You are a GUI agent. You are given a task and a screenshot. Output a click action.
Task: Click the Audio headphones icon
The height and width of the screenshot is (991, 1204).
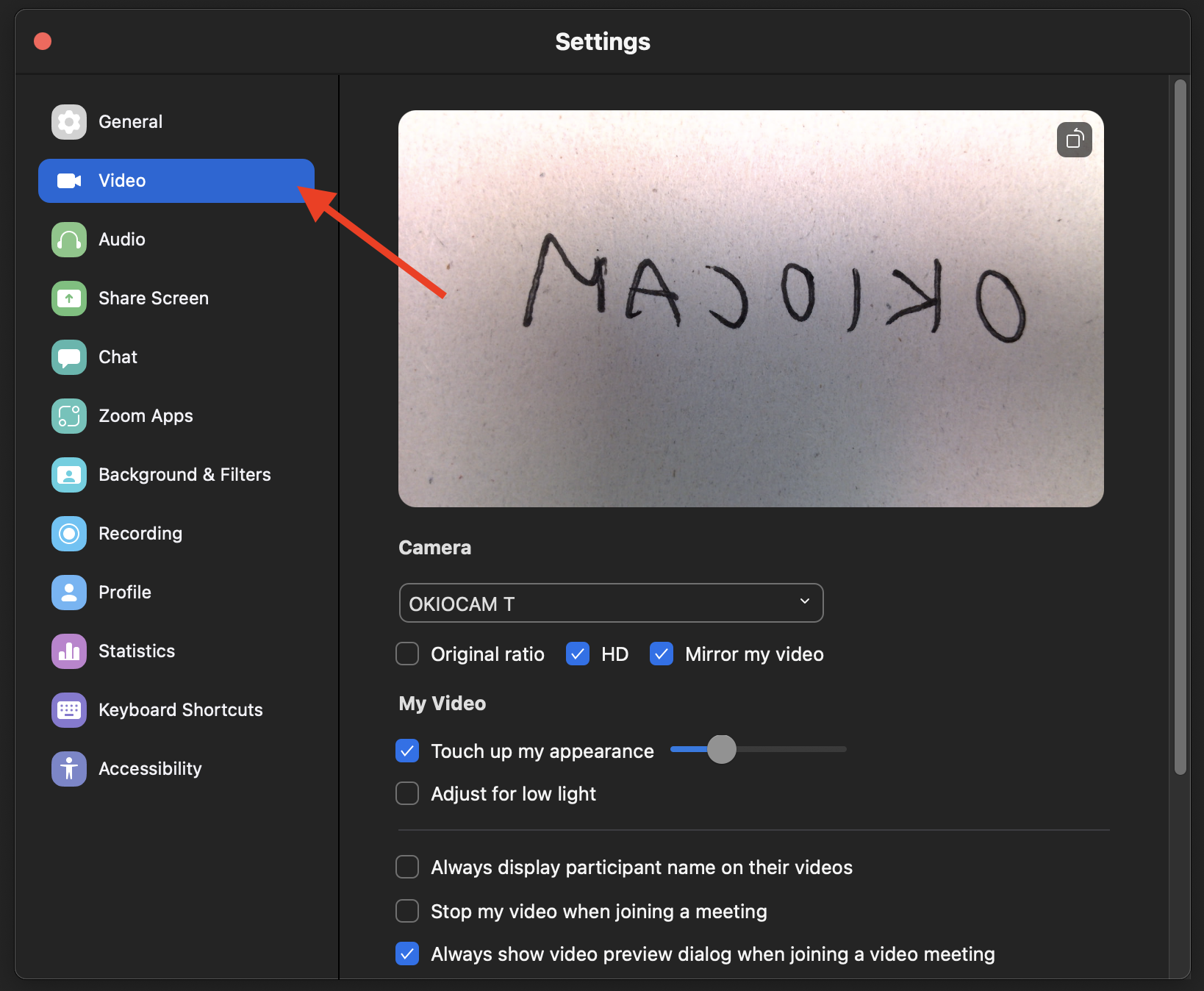69,240
